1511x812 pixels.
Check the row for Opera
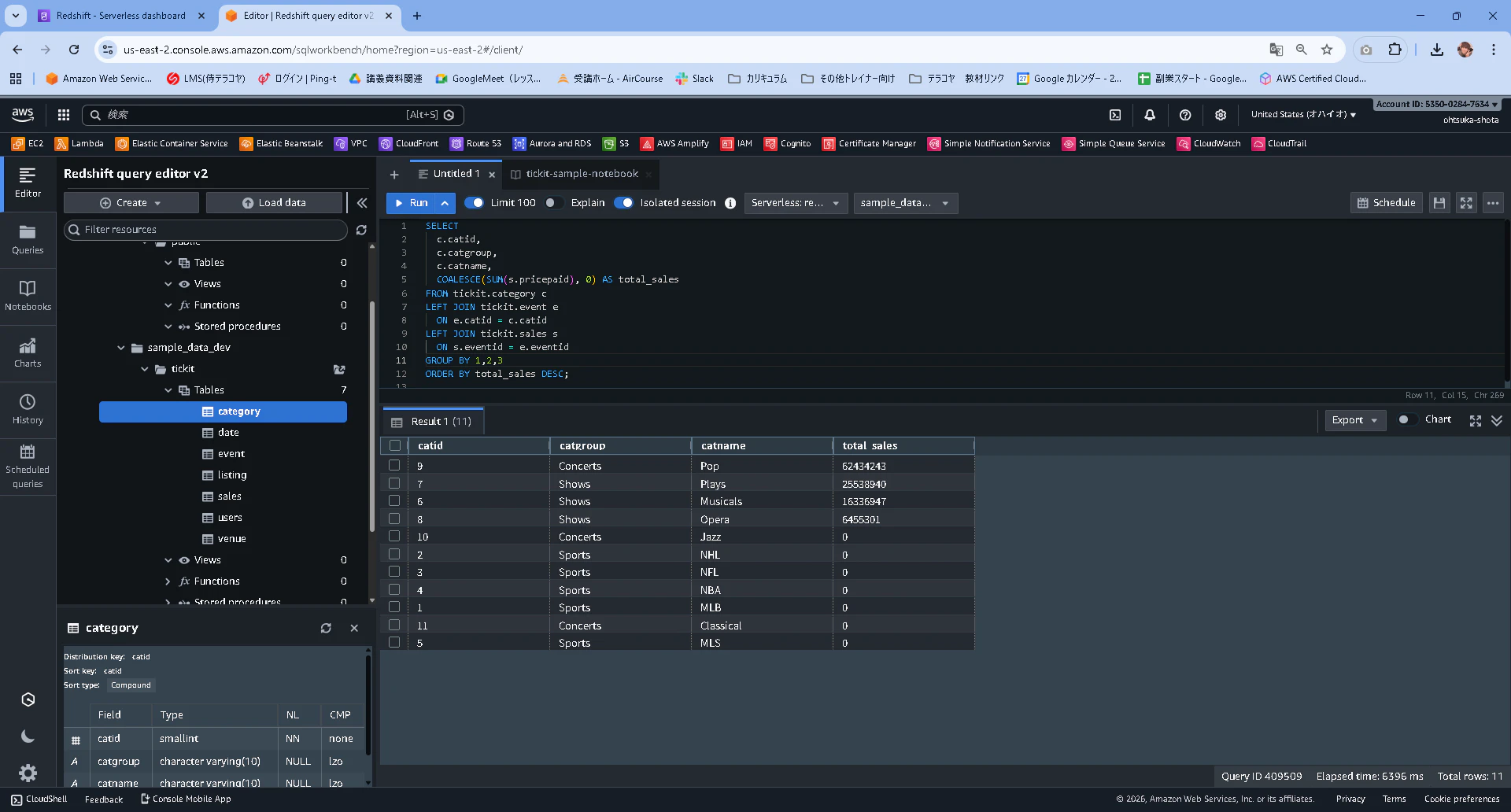[394, 519]
